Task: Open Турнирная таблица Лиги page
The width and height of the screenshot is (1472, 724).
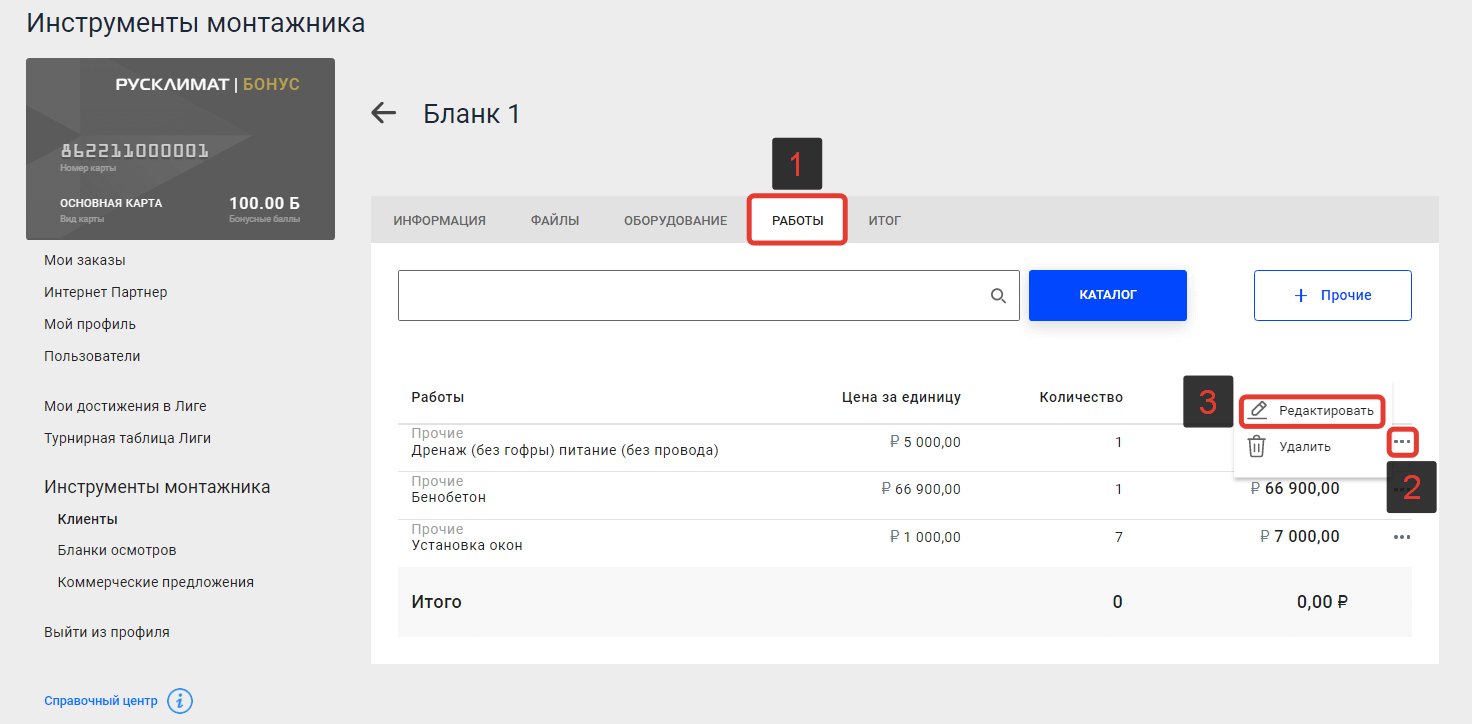Action: click(x=127, y=438)
